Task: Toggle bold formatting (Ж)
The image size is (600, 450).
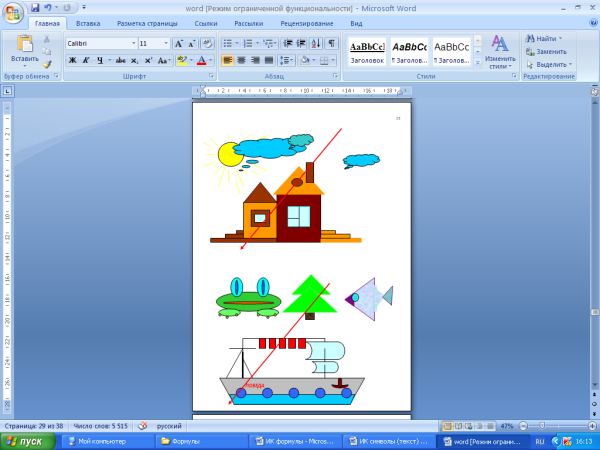Action: click(72, 60)
